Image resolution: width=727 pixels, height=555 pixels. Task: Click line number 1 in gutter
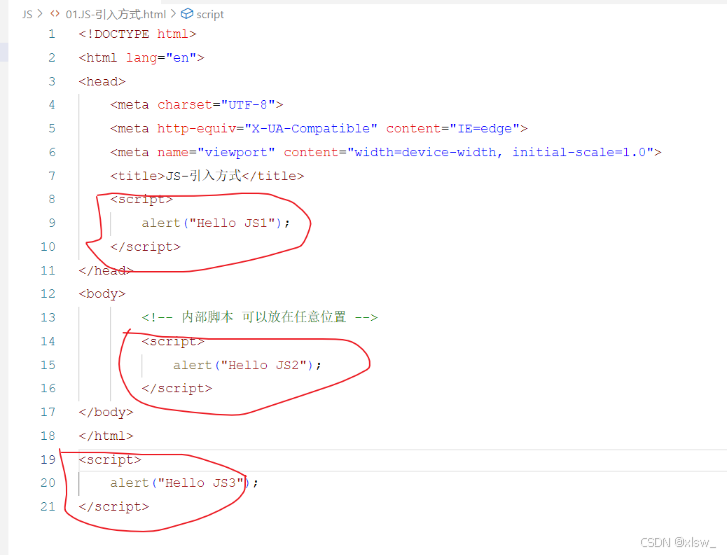coord(51,34)
